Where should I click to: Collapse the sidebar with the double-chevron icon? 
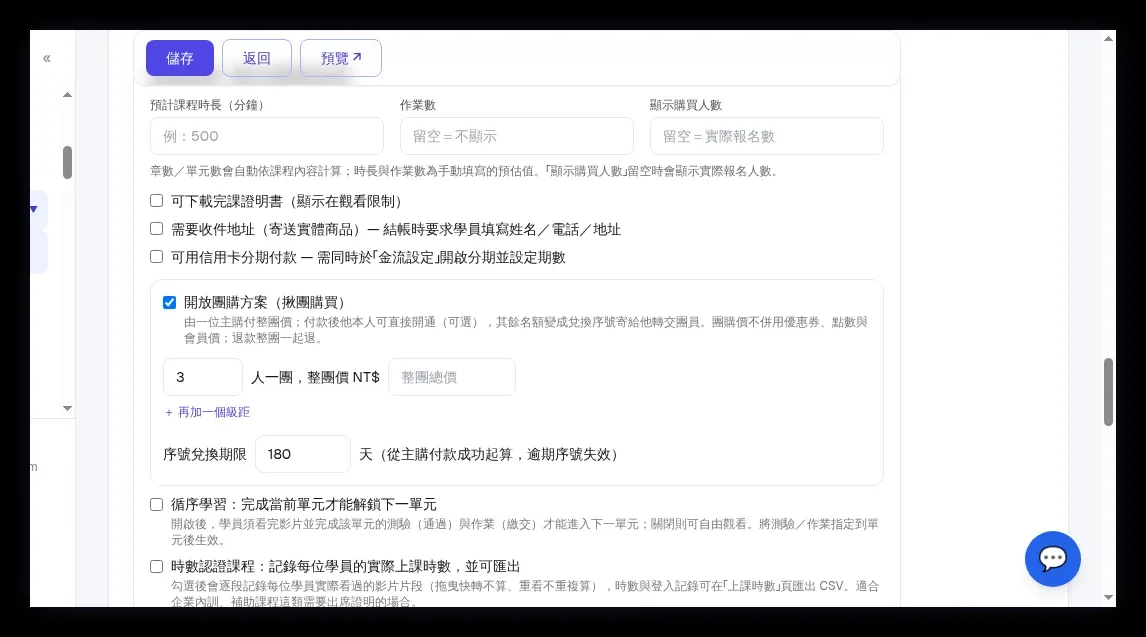tap(47, 58)
